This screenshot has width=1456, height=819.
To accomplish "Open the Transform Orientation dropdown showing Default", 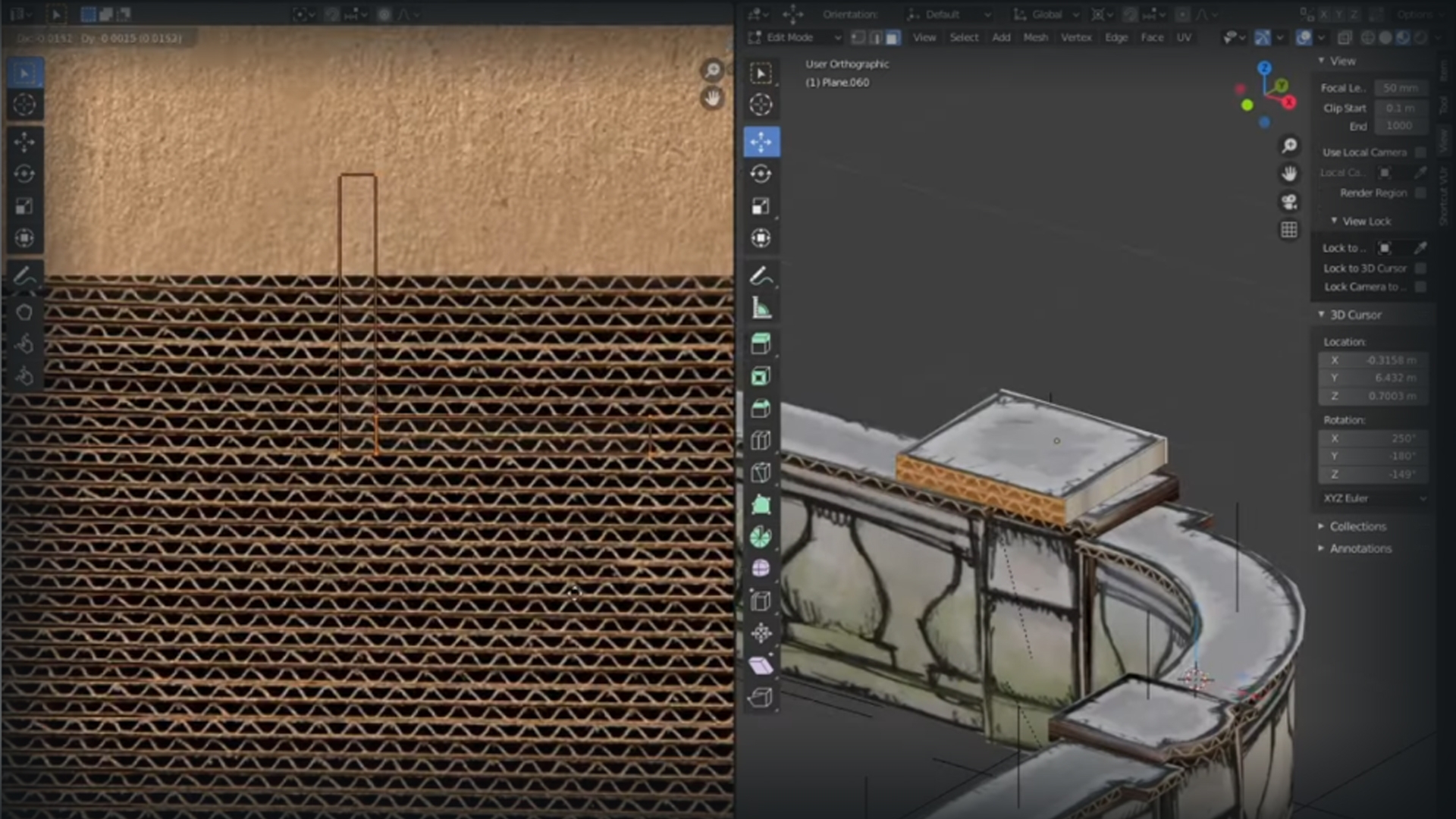I will click(x=948, y=14).
